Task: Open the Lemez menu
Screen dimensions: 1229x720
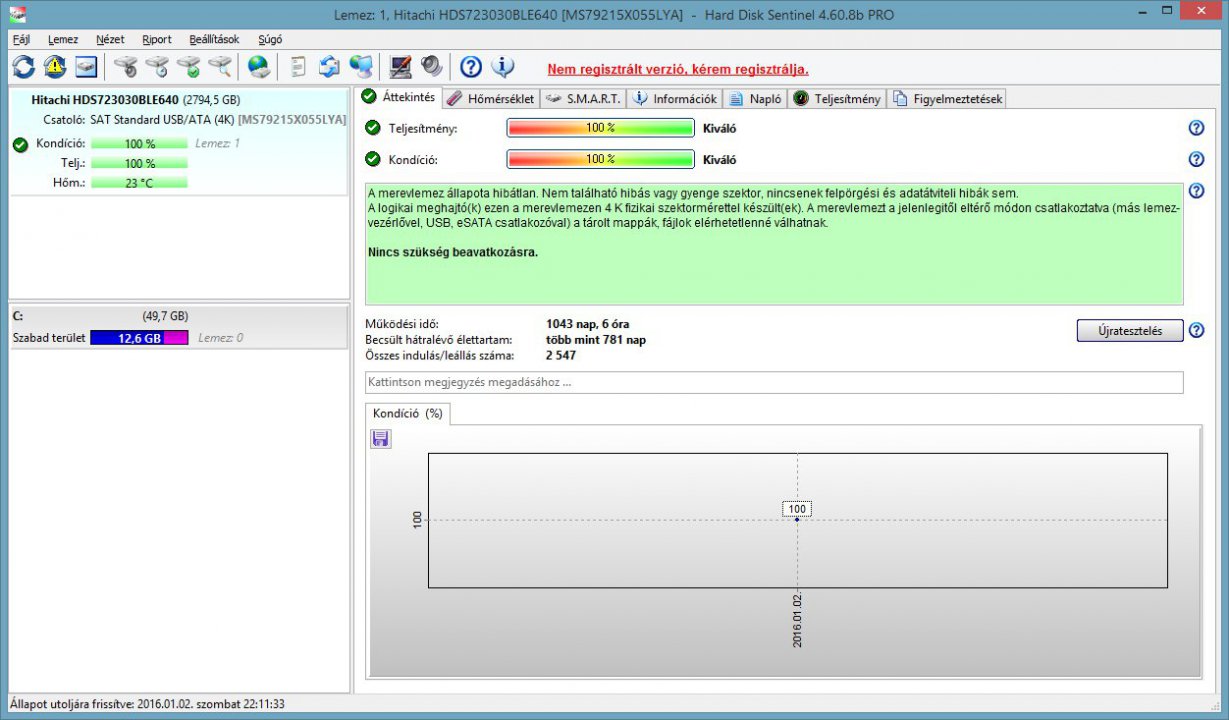Action: 63,40
